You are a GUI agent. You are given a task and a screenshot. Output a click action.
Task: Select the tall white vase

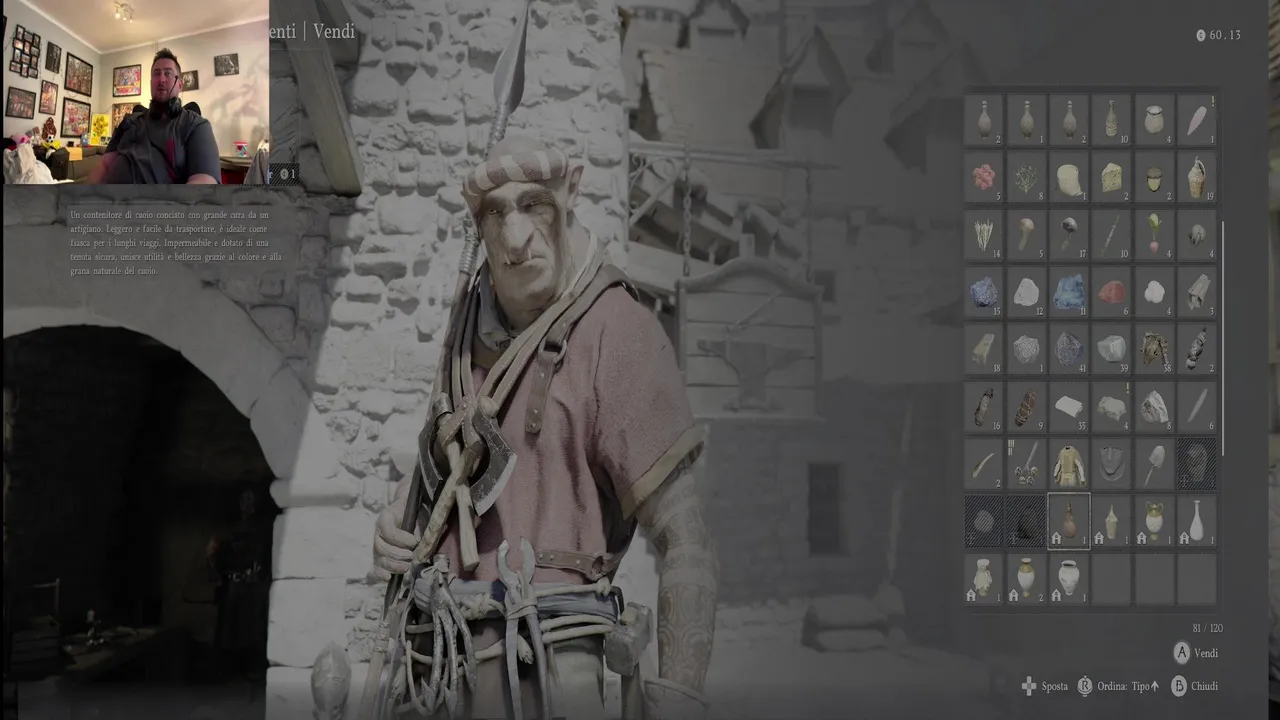(x=1197, y=520)
